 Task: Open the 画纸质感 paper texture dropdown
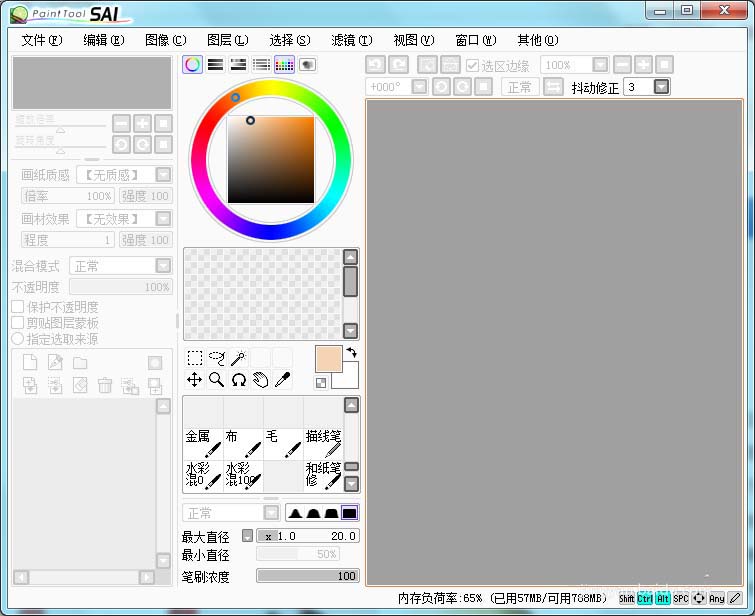(x=162, y=175)
